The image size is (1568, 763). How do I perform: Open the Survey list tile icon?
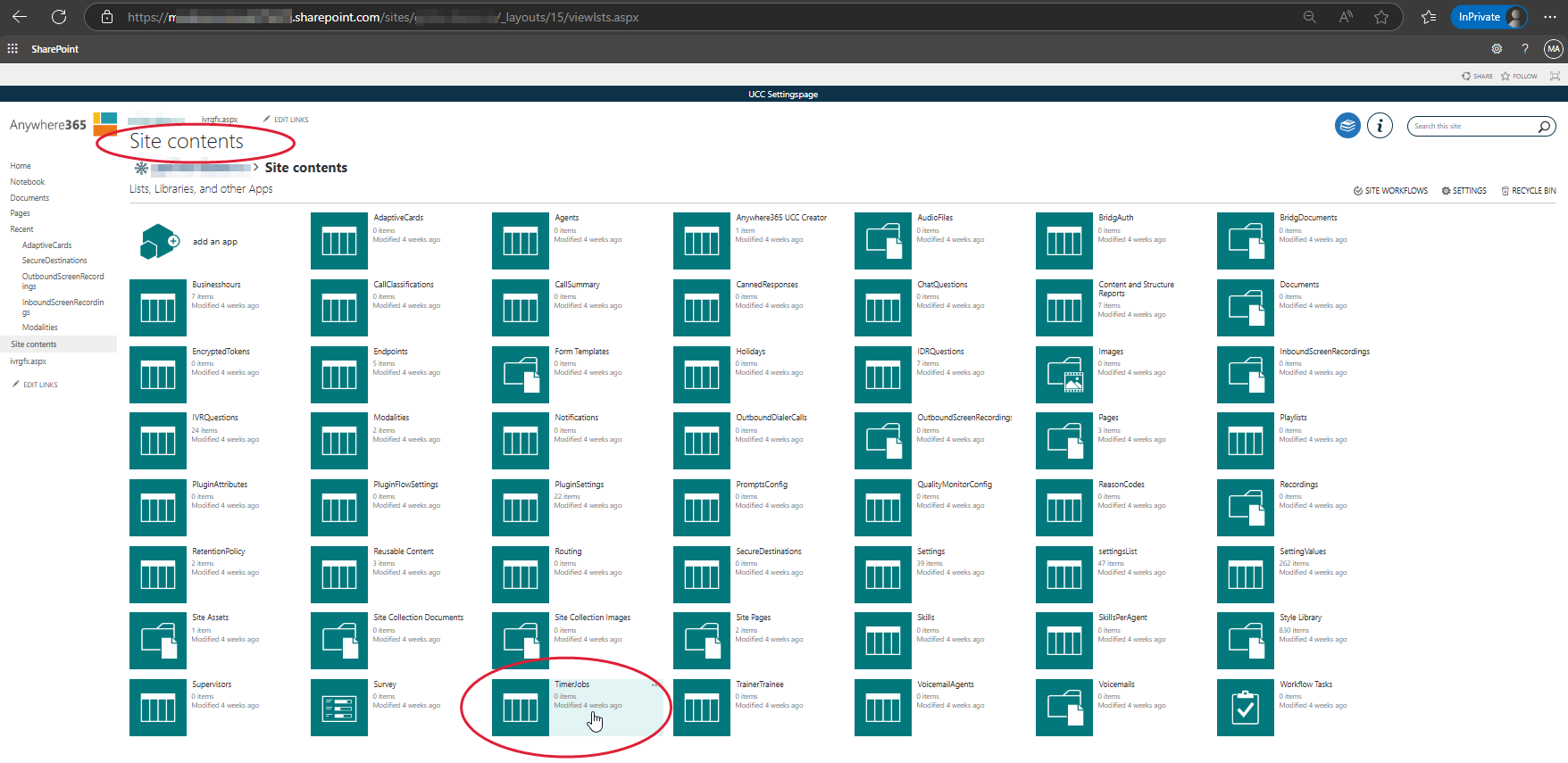point(339,708)
